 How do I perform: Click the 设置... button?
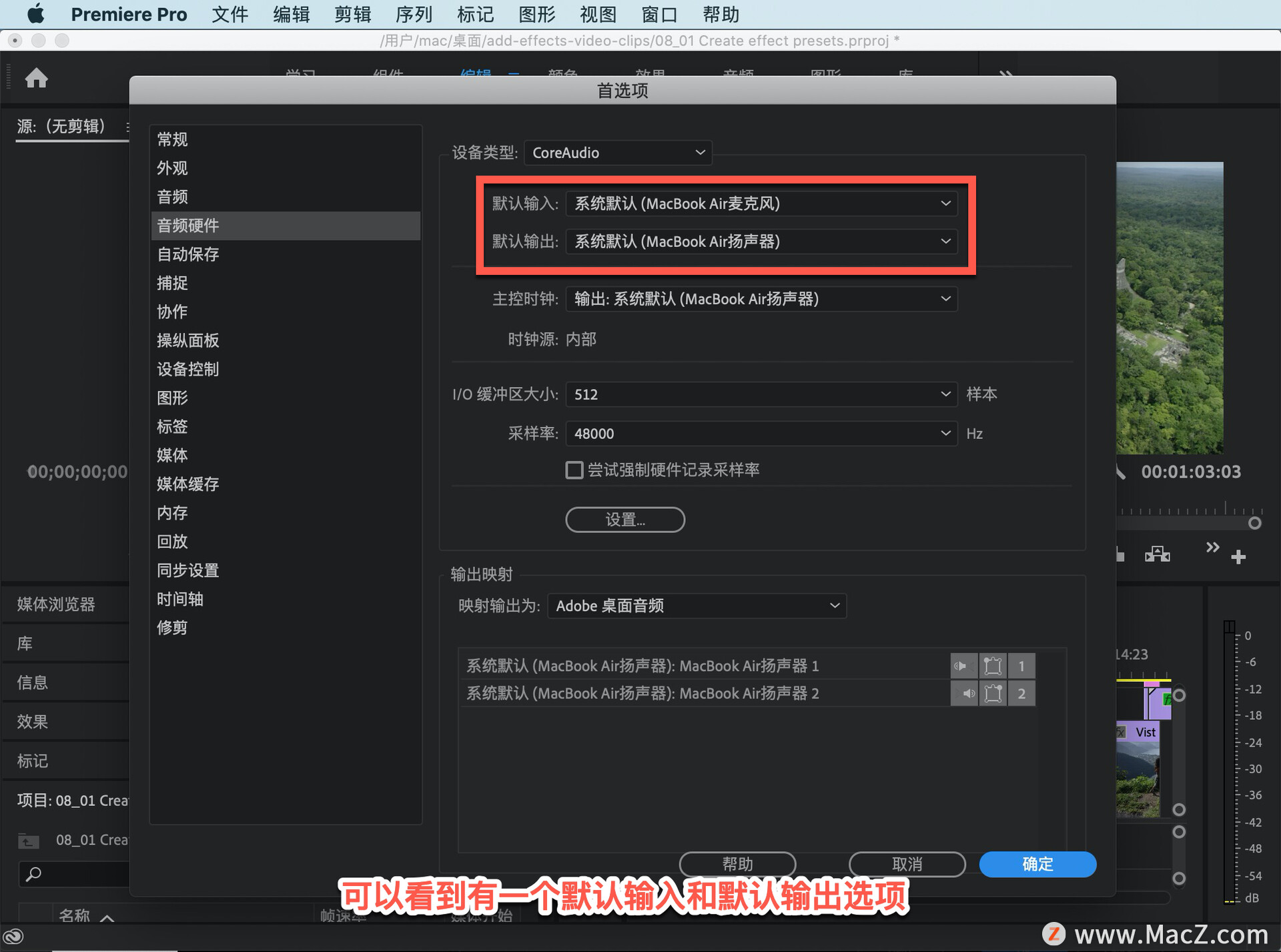coord(624,520)
